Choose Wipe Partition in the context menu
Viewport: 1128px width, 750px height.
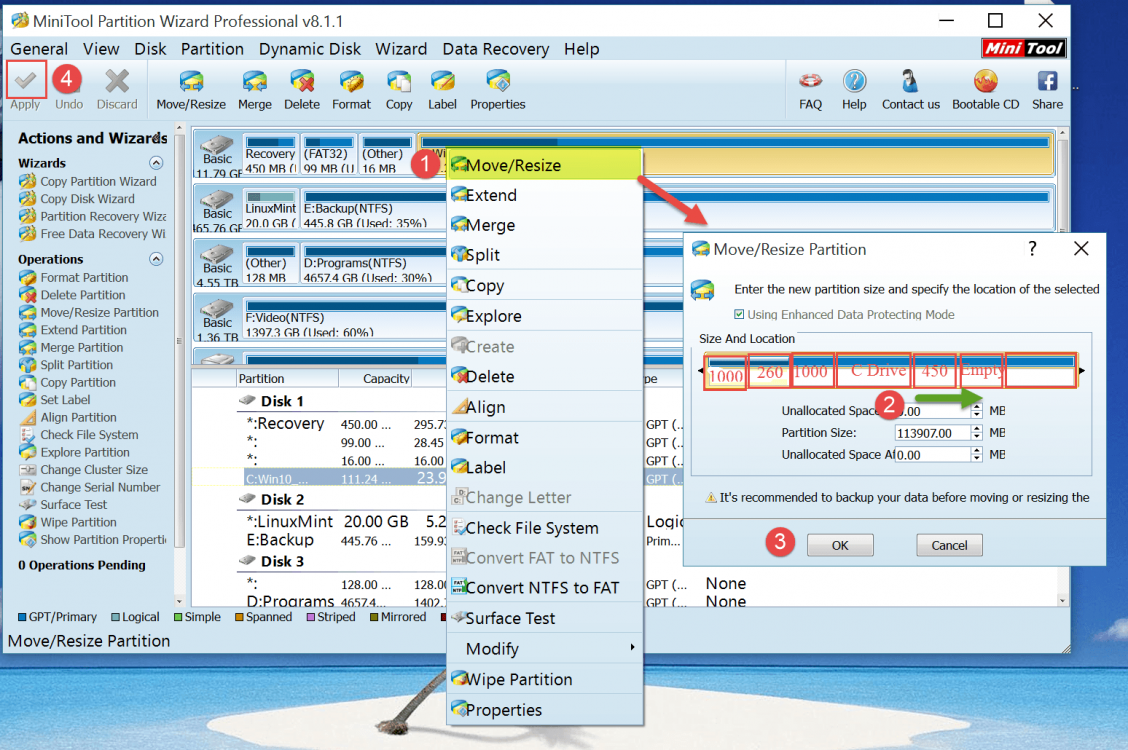pos(545,679)
